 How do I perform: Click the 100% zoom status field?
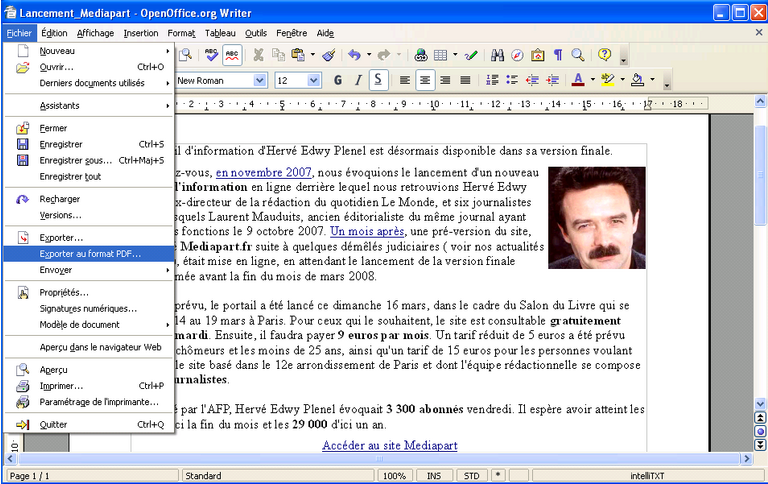click(x=394, y=476)
